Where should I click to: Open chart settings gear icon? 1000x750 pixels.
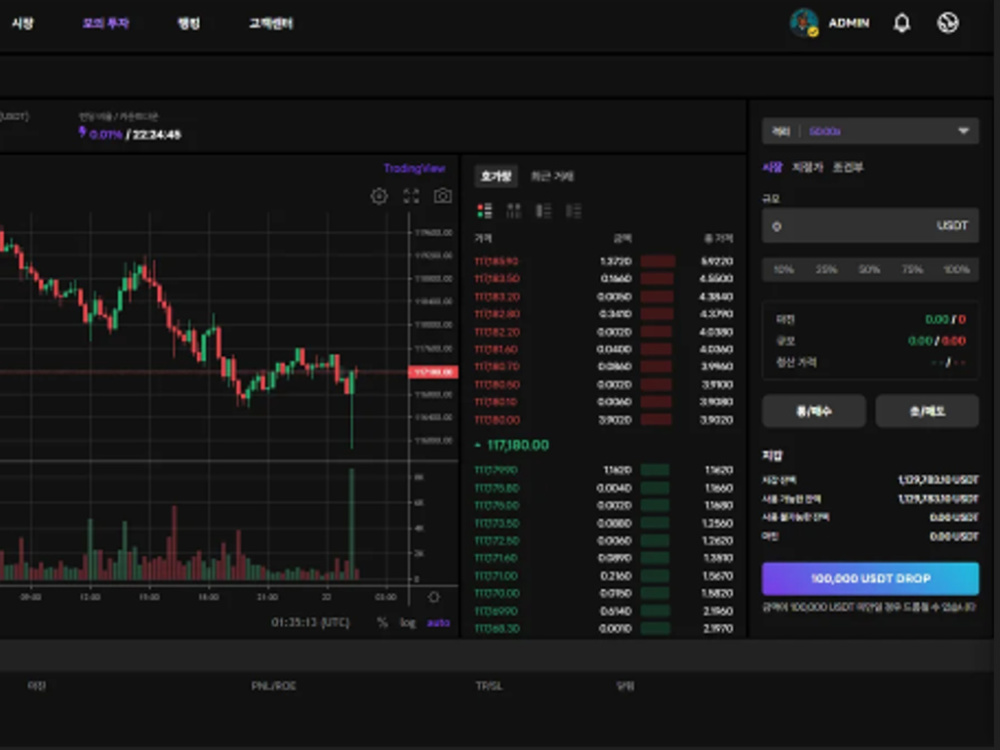(x=379, y=196)
